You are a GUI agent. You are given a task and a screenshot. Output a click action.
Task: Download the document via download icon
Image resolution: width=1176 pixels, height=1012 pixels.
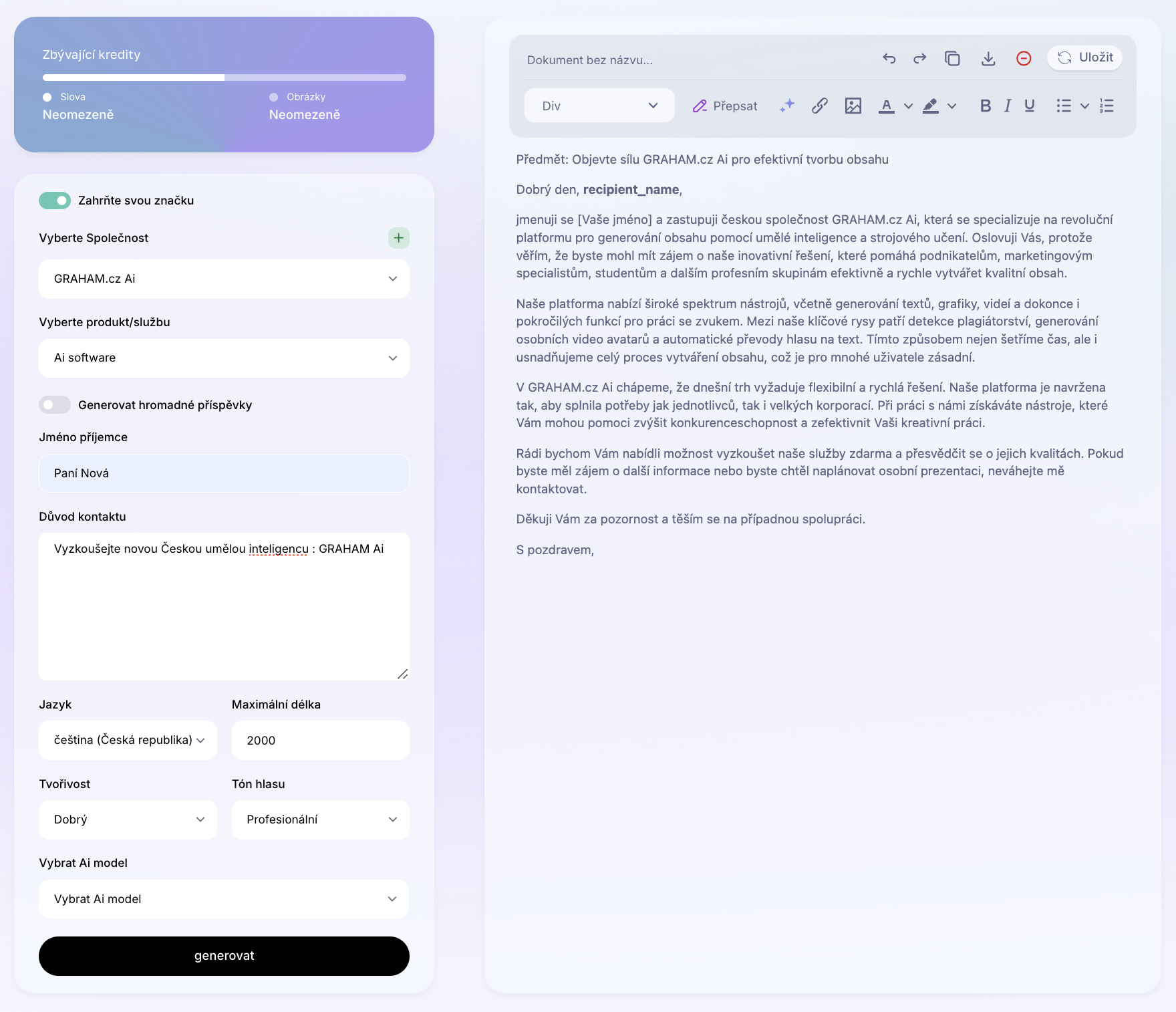(988, 58)
